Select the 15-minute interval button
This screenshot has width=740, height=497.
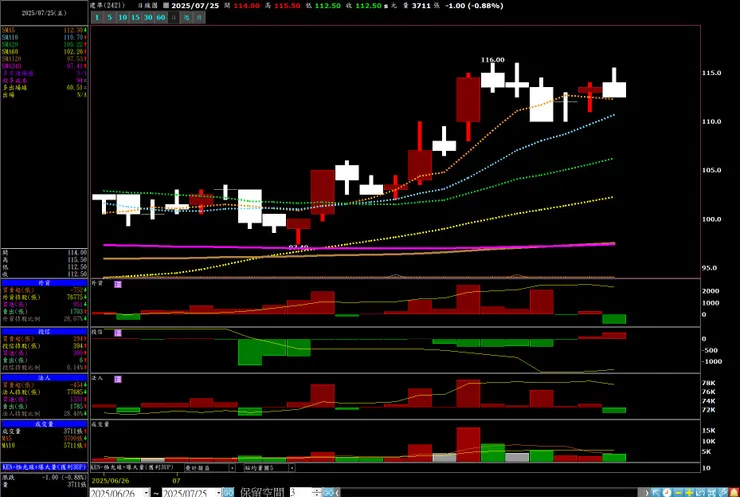click(135, 17)
